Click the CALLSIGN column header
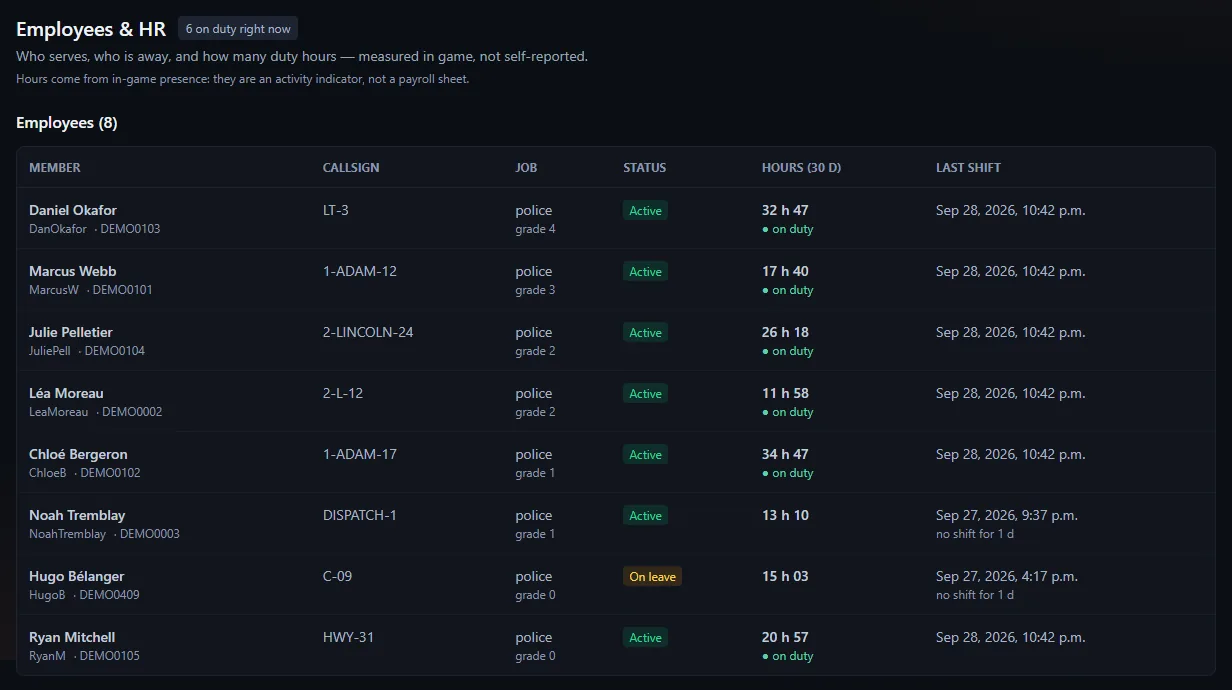Image resolution: width=1232 pixels, height=690 pixels. click(x=351, y=168)
